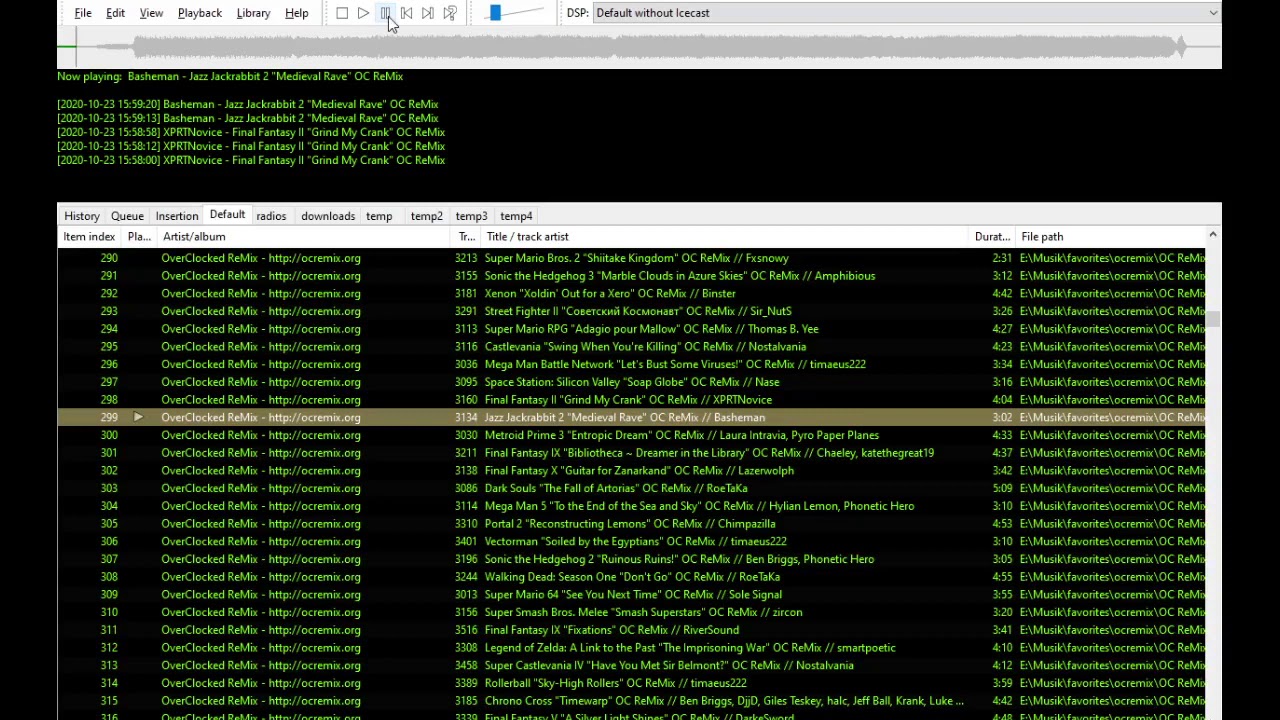Select track Super Mario Bros. 2 Shiitake Kingdom
Screen dimensions: 1280x720
pos(631,258)
